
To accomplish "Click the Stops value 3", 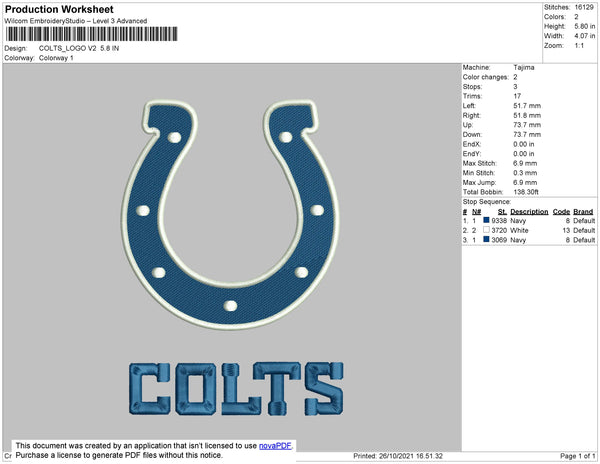I will pyautogui.click(x=515, y=87).
